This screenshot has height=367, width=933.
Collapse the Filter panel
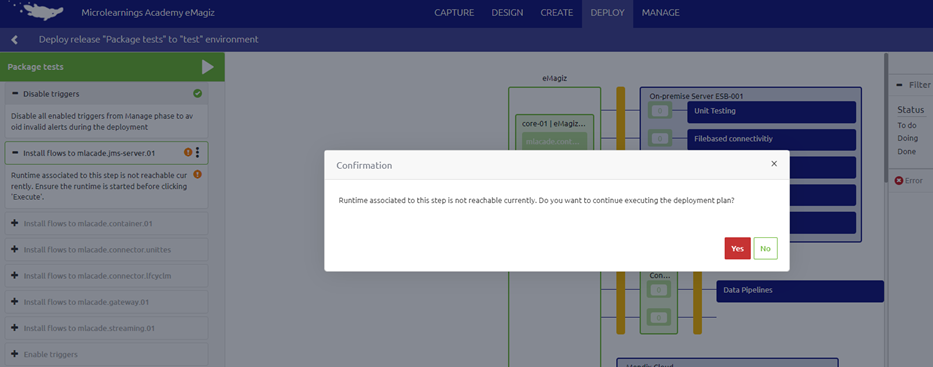(x=900, y=85)
